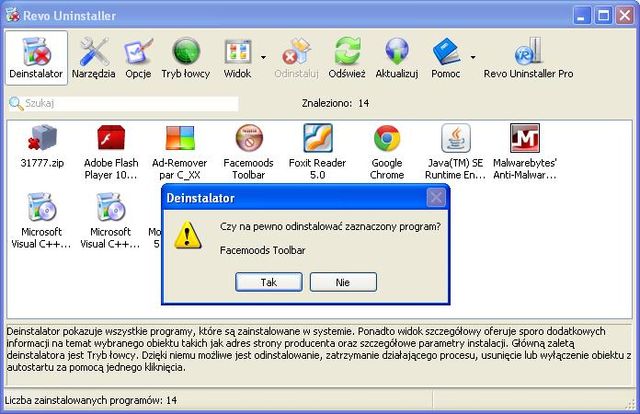Close the Revo Uninstaller window
The image size is (640, 414).
(x=624, y=16)
